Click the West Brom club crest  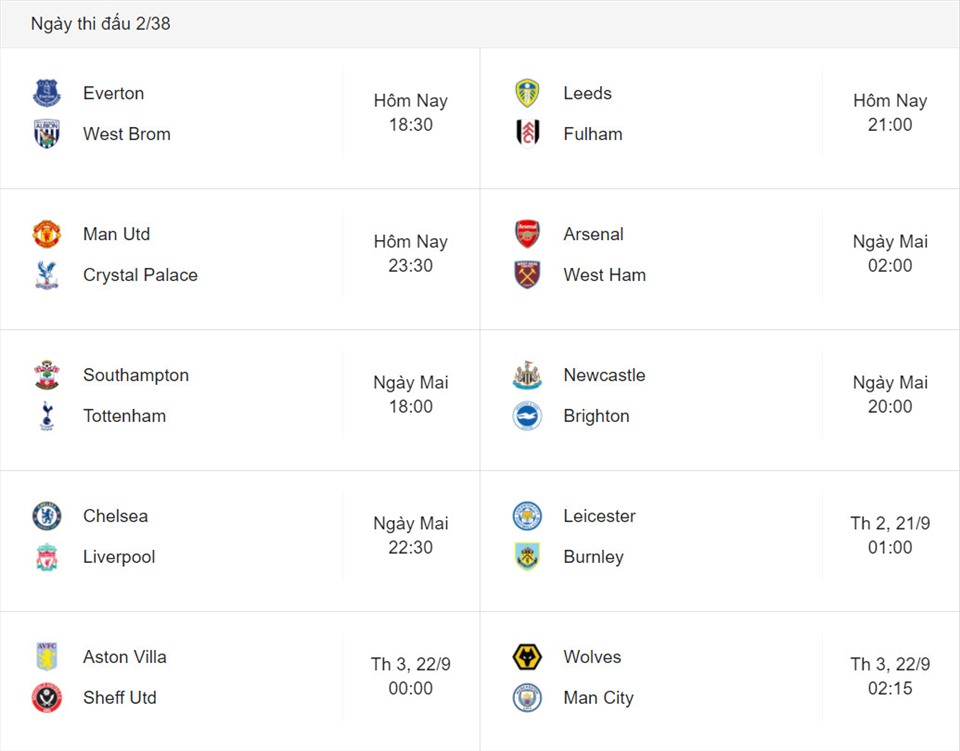tap(47, 133)
